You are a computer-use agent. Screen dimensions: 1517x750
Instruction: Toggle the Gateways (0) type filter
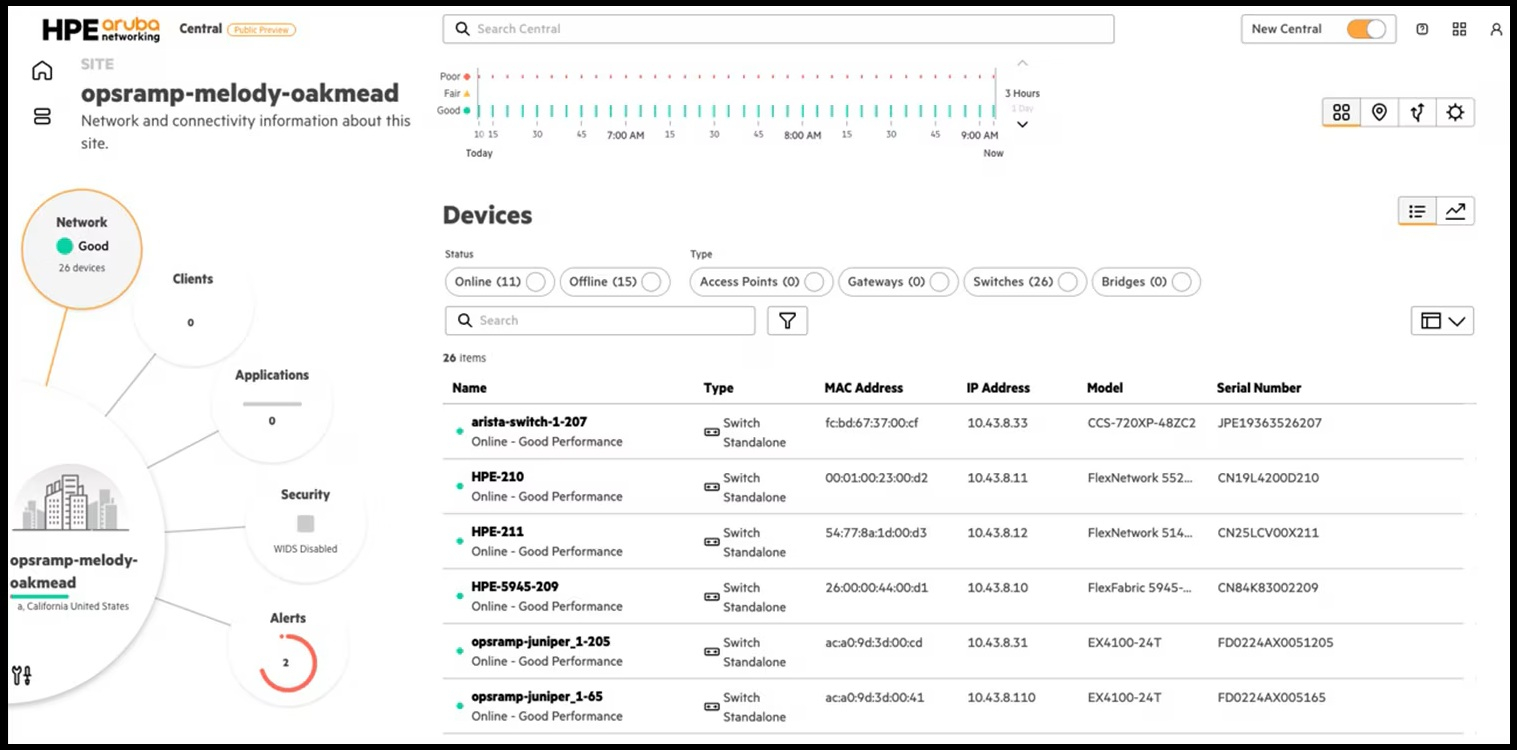(x=898, y=282)
